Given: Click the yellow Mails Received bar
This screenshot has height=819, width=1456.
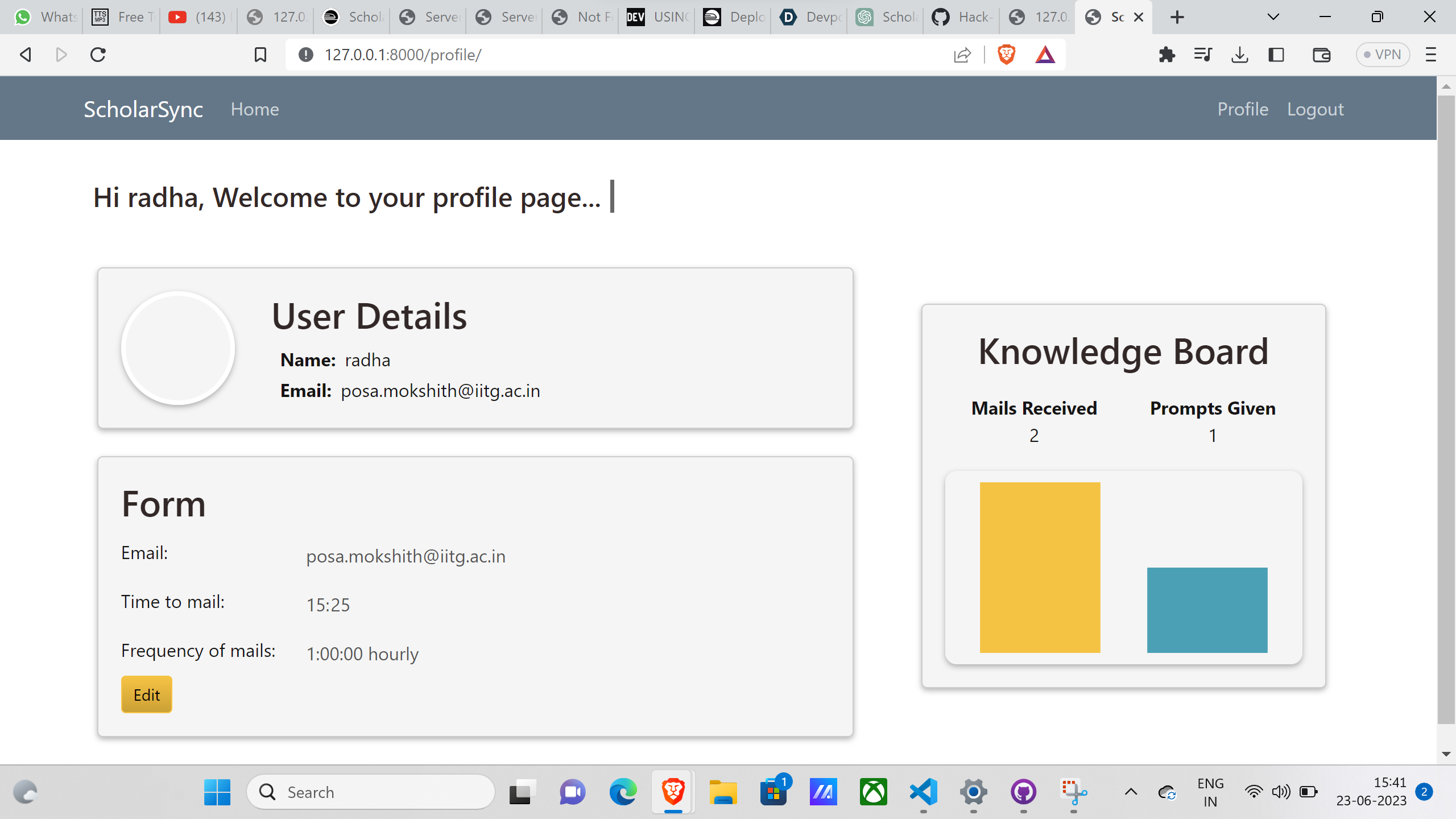Looking at the screenshot, I should coord(1040,567).
